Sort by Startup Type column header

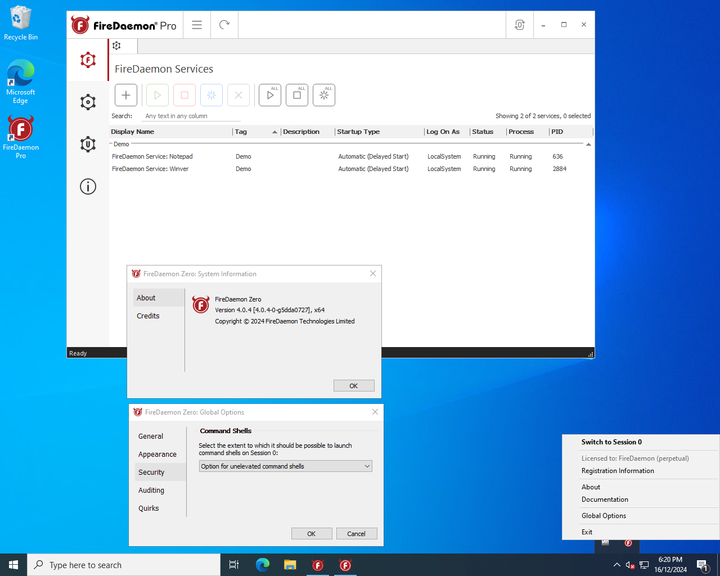(x=379, y=132)
